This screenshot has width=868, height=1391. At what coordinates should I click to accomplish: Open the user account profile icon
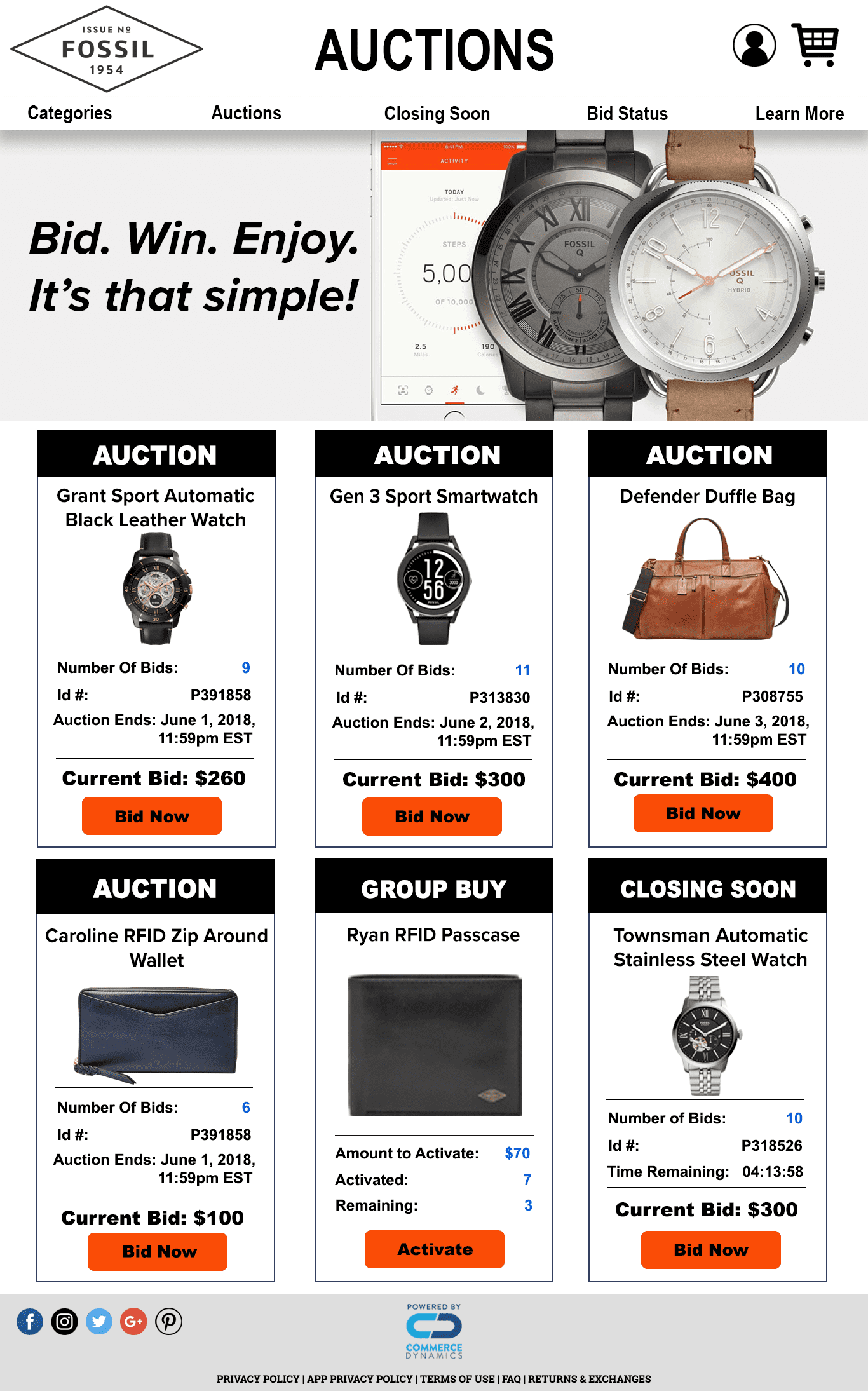pyautogui.click(x=754, y=46)
